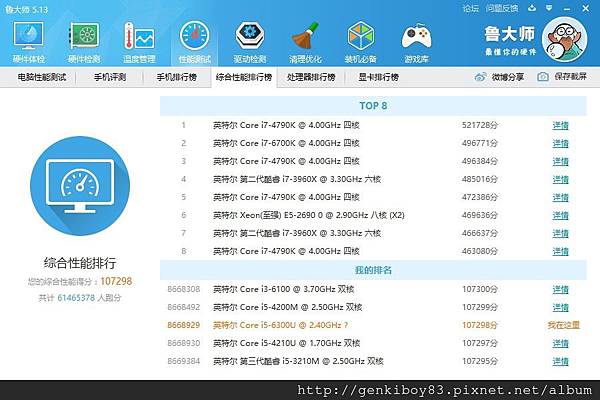
Task: Open 详情 for rank 4 score 485016
Action: tap(561, 180)
